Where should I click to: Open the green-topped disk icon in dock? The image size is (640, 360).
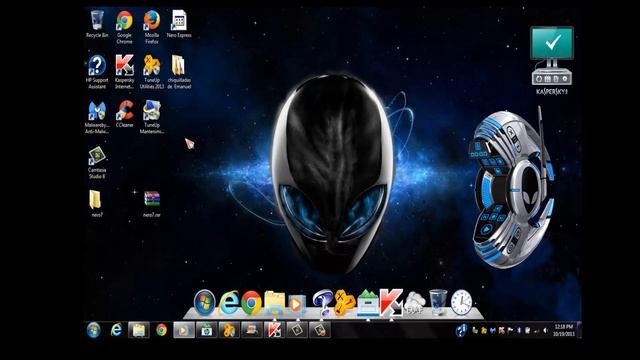pos(368,303)
